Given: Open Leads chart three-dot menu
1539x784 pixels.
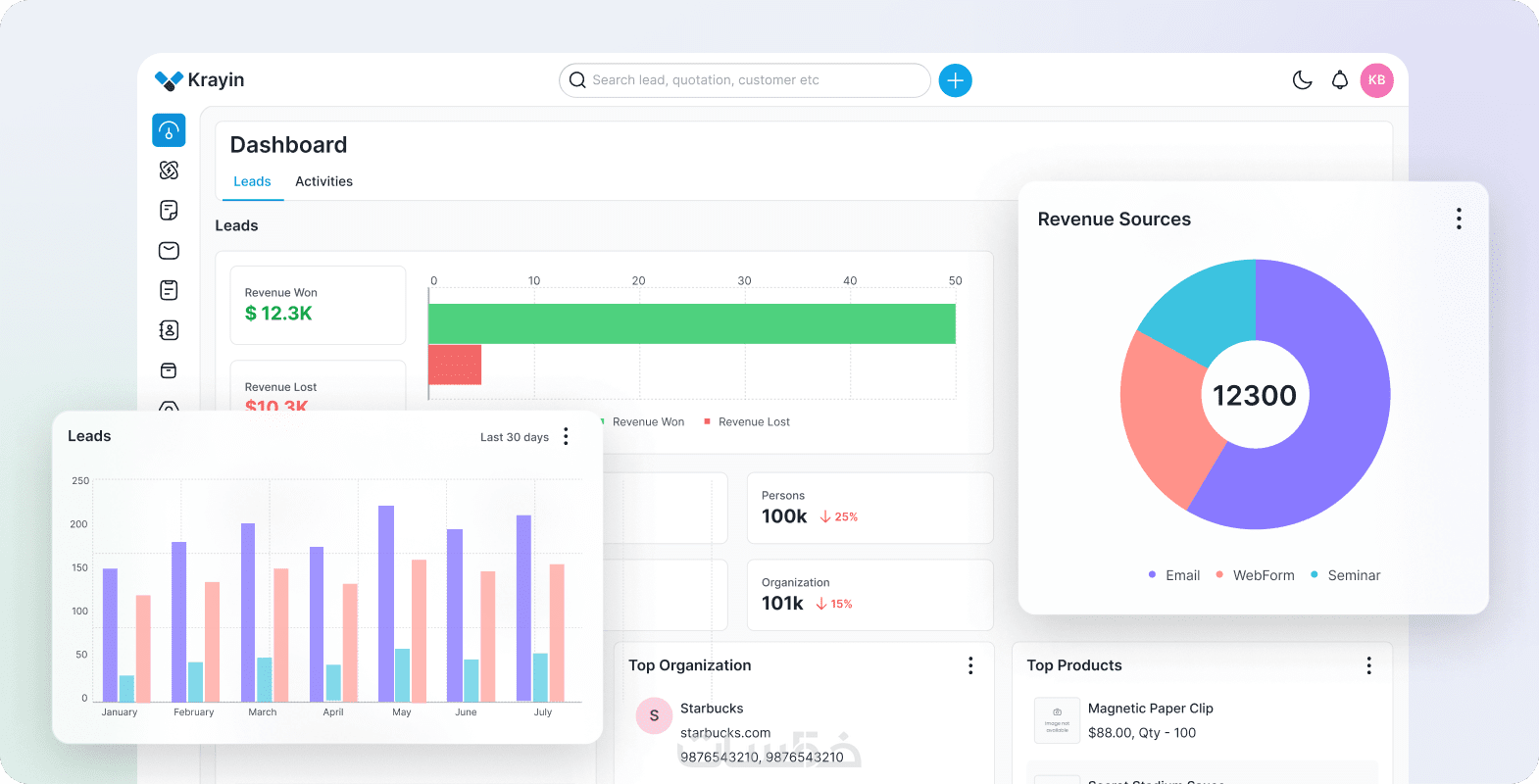Looking at the screenshot, I should pos(566,436).
